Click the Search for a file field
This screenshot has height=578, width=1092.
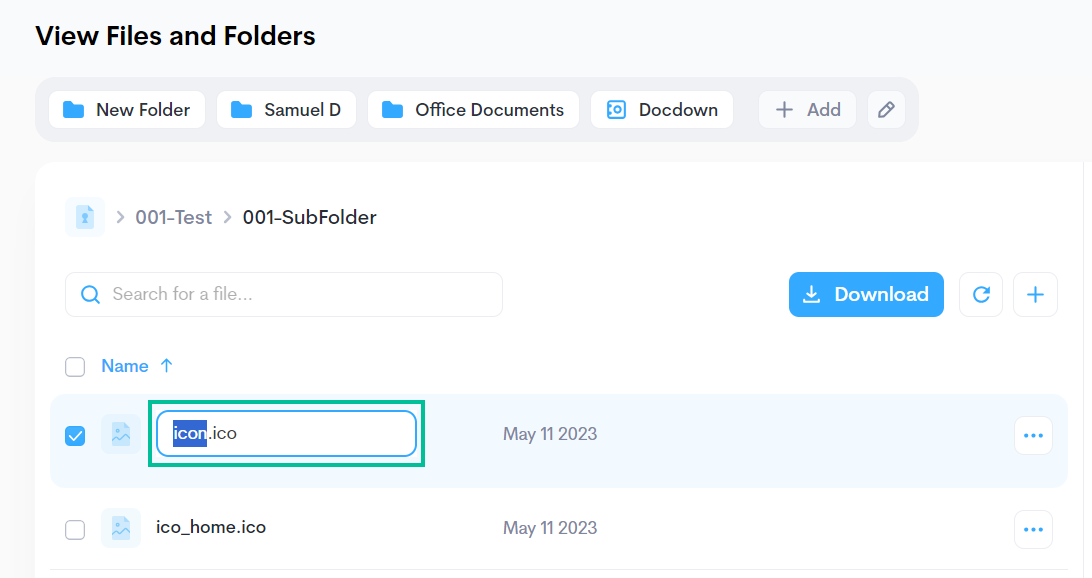point(284,295)
